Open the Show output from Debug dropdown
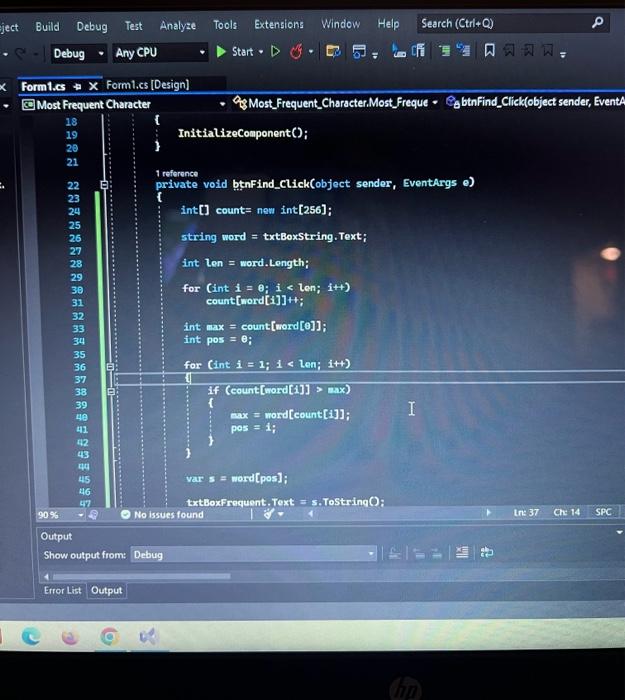 254,555
